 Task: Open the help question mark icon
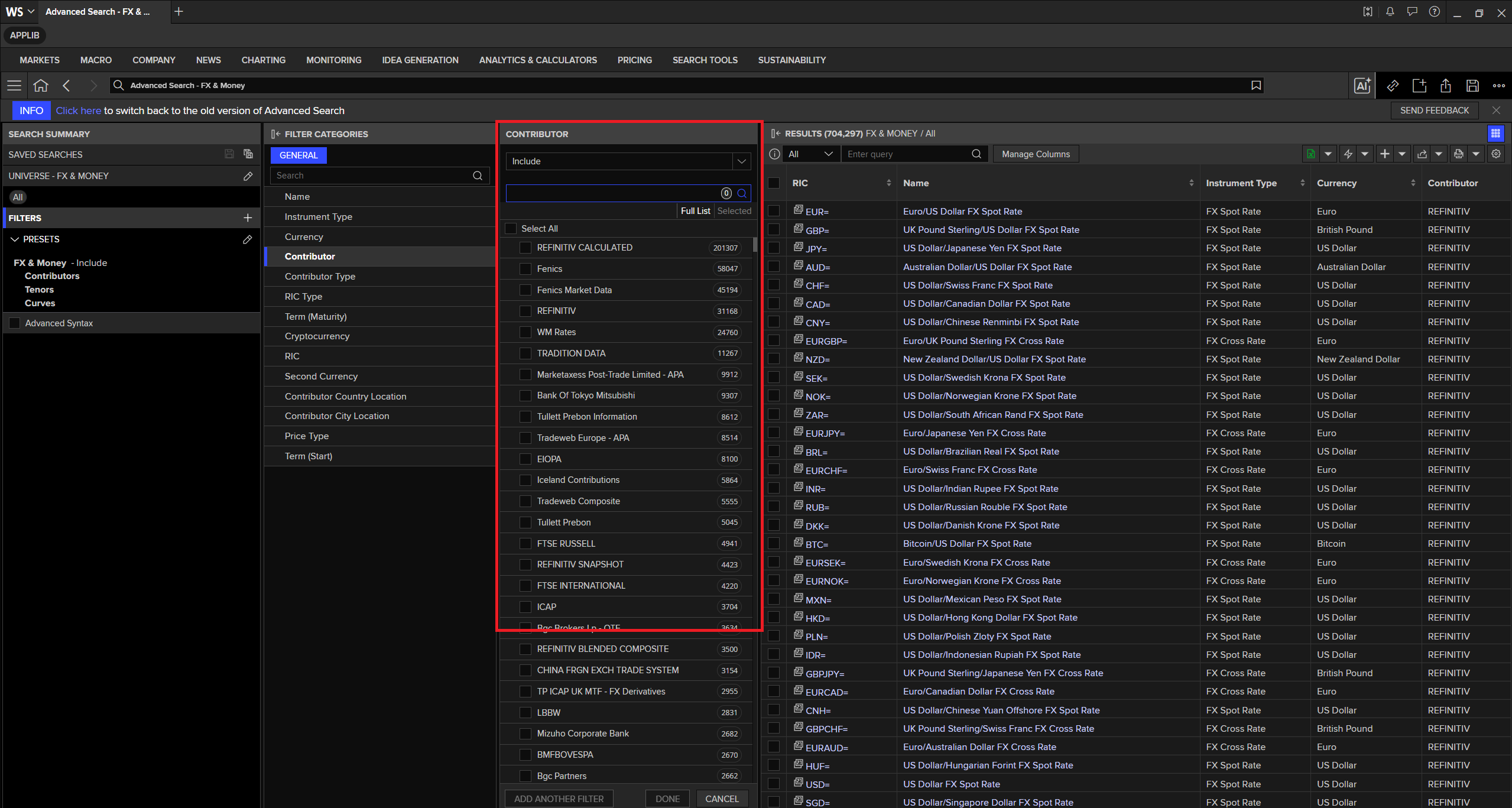coord(1435,12)
